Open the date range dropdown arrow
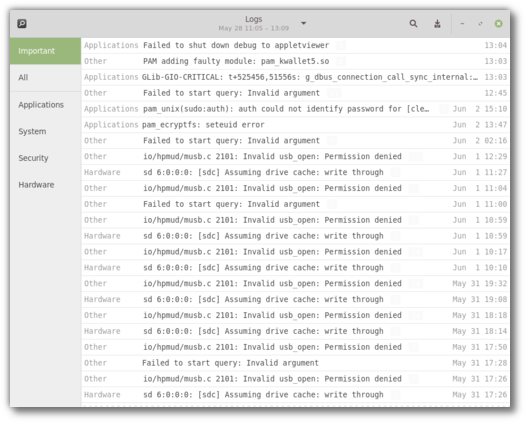The width and height of the screenshot is (526, 423). [304, 23]
